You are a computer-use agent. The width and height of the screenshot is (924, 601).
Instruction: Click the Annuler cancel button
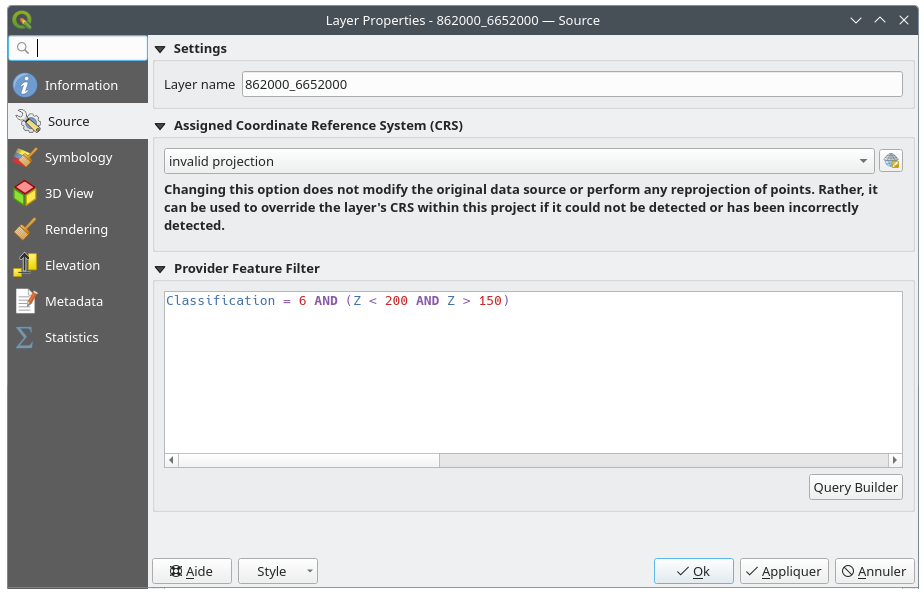pos(874,571)
